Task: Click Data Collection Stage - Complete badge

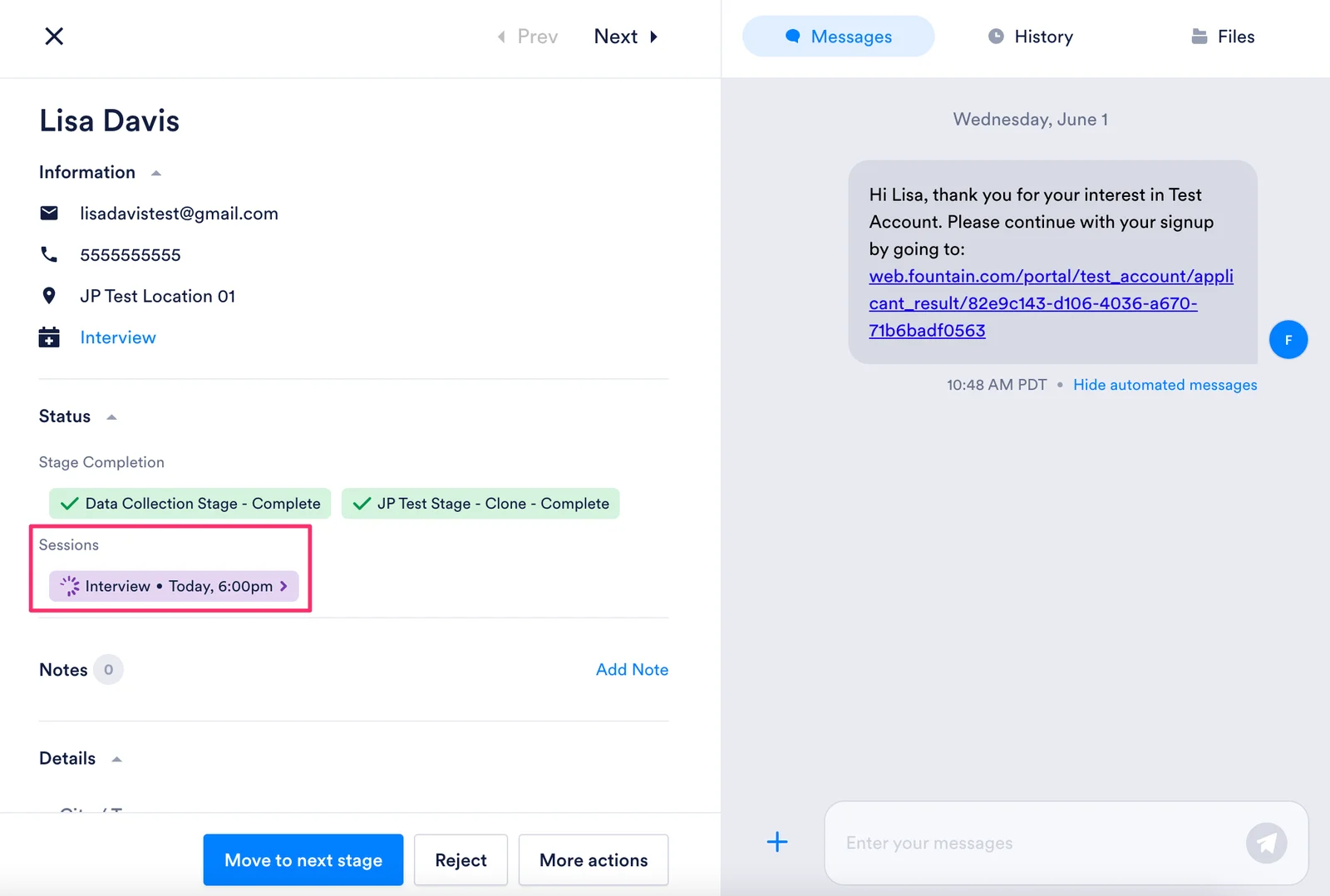Action: pyautogui.click(x=190, y=504)
